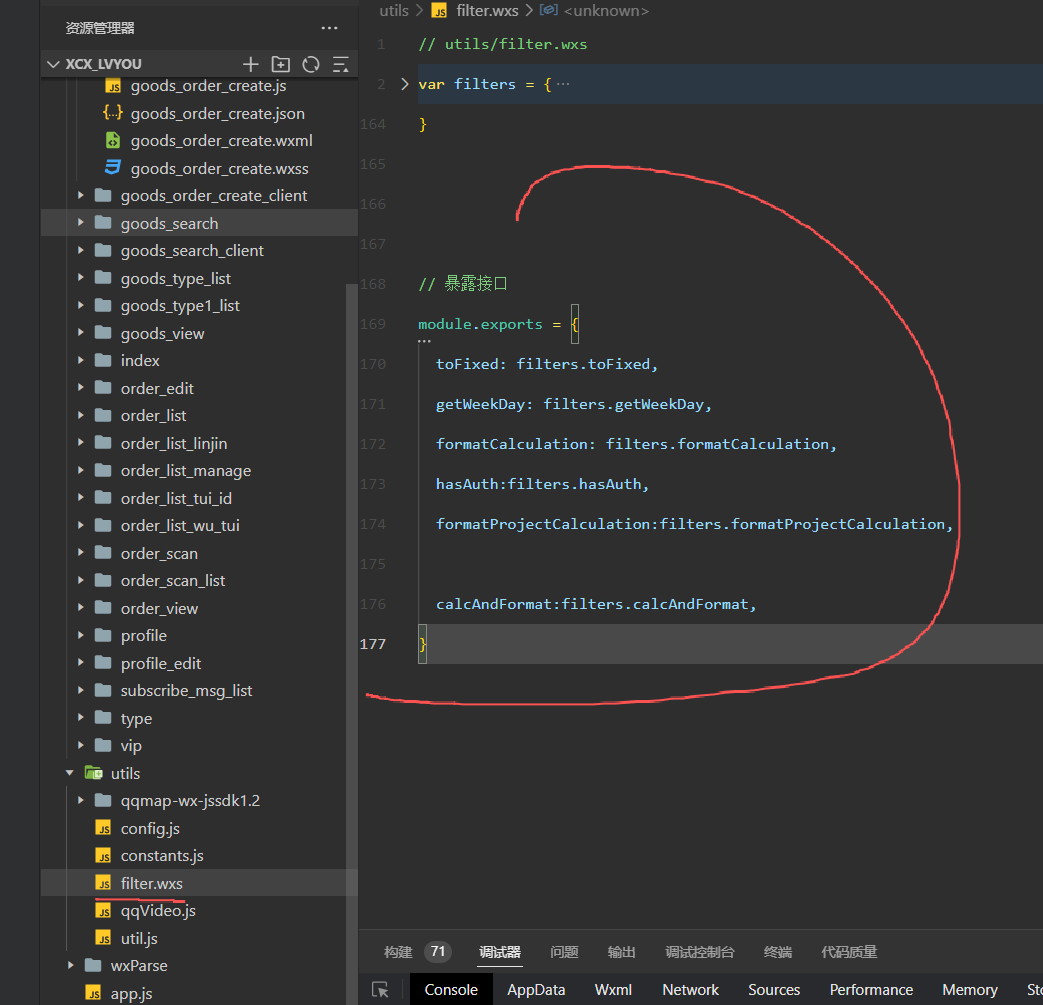Expand the wxParse folder
Viewport: 1043px width, 1005px height.
(70, 965)
